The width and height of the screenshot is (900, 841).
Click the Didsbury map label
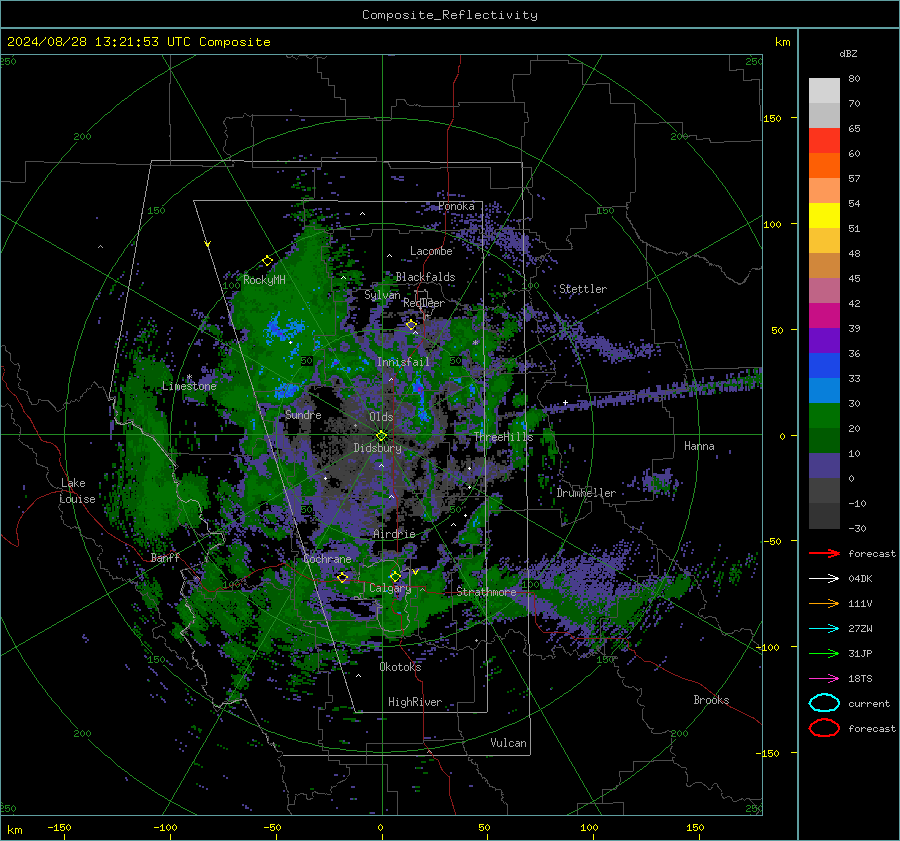[x=377, y=448]
